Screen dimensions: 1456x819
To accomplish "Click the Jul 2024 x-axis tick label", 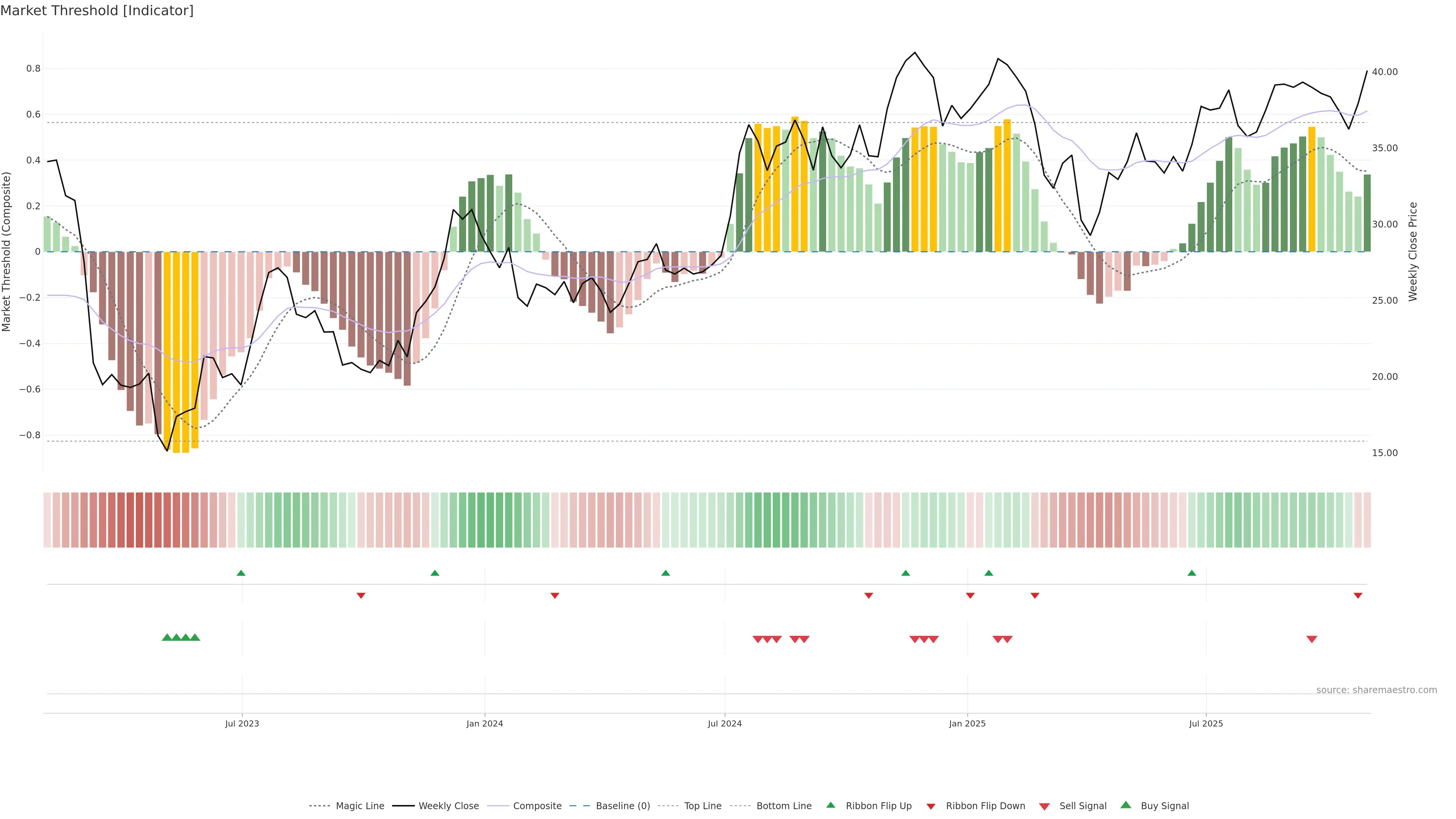I will (725, 723).
